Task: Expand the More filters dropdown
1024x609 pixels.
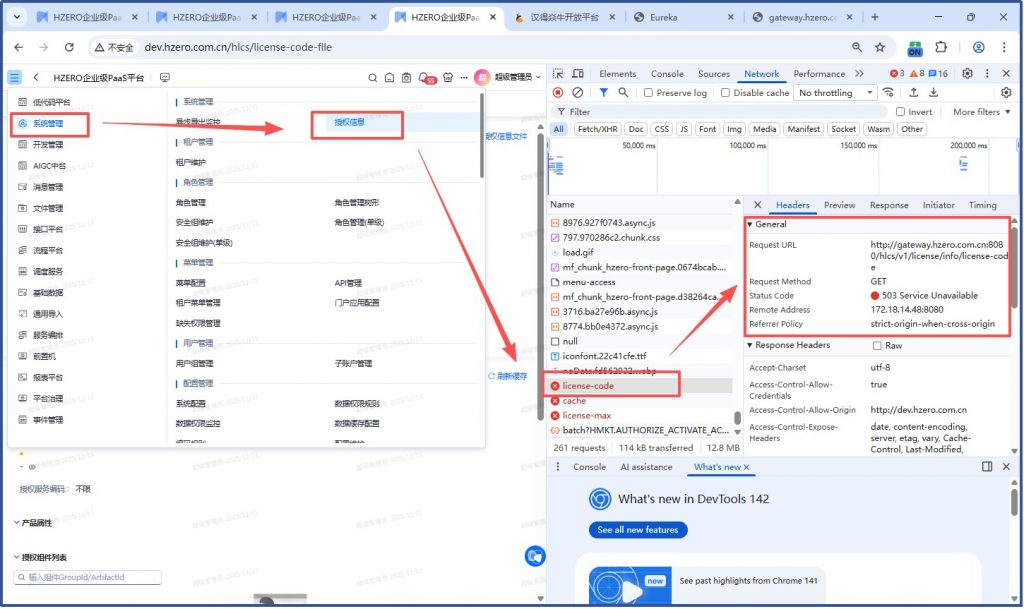Action: [981, 112]
